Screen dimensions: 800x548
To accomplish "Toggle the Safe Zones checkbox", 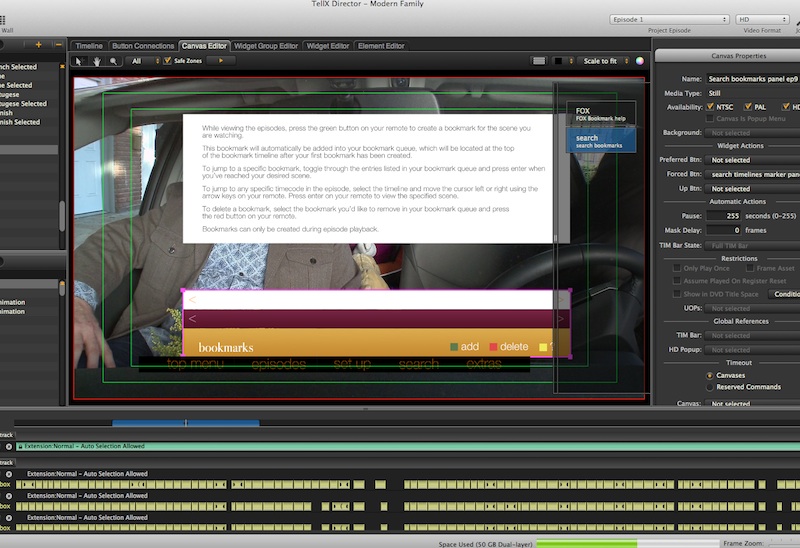I will 167,61.
